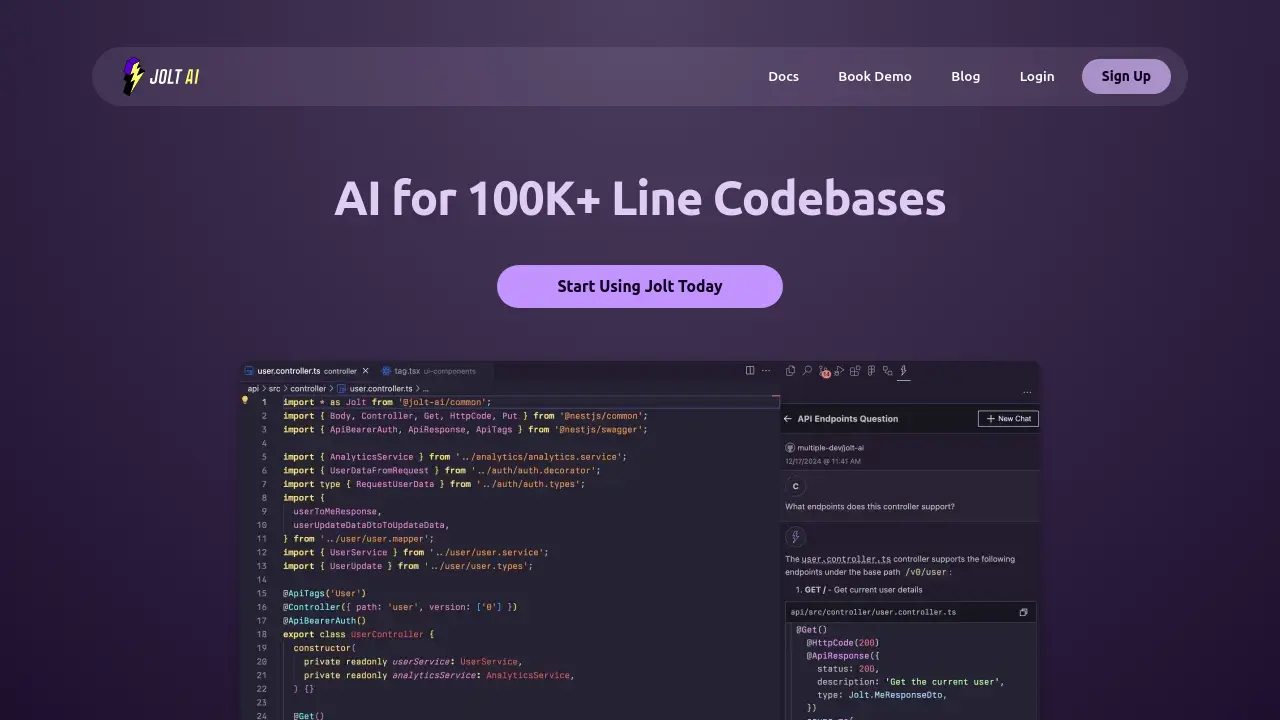
Task: Open the Explorer files icon
Action: tap(791, 371)
